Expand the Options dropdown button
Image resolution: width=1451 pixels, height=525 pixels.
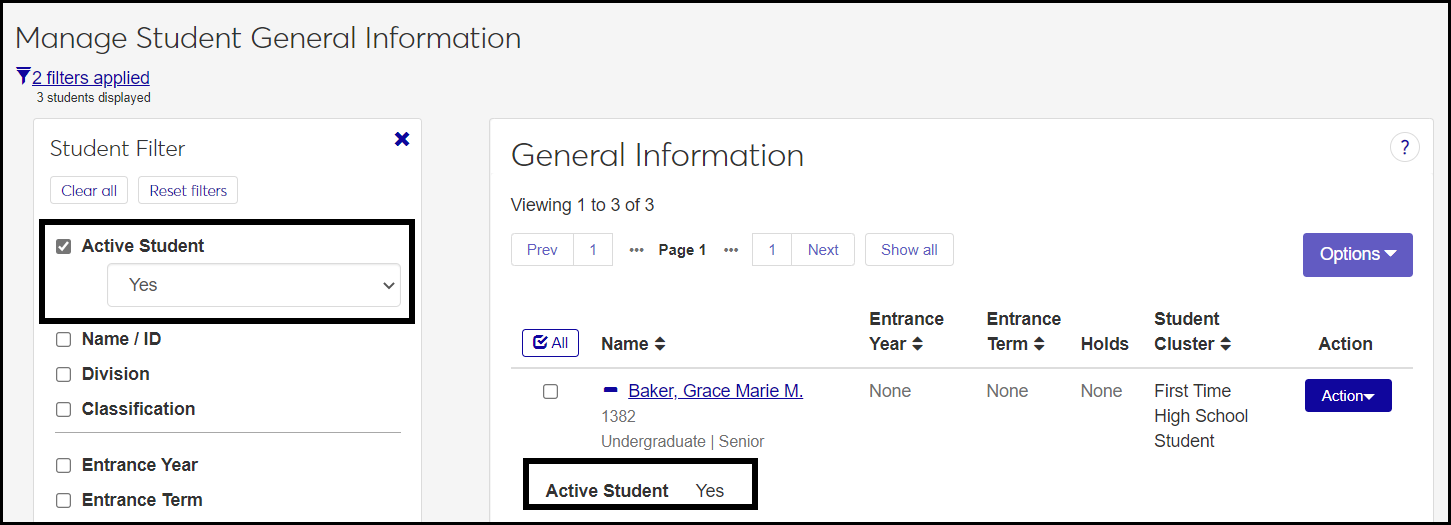(1357, 254)
